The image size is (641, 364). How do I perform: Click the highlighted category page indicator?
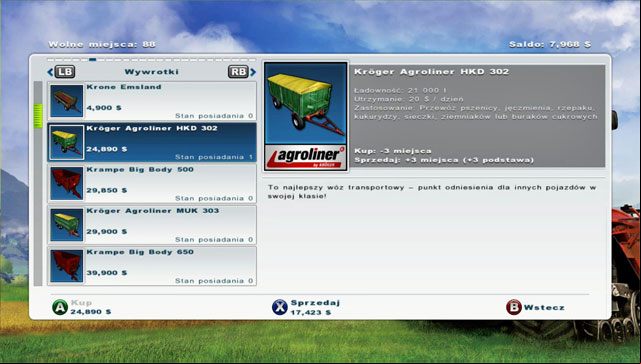pos(93,60)
